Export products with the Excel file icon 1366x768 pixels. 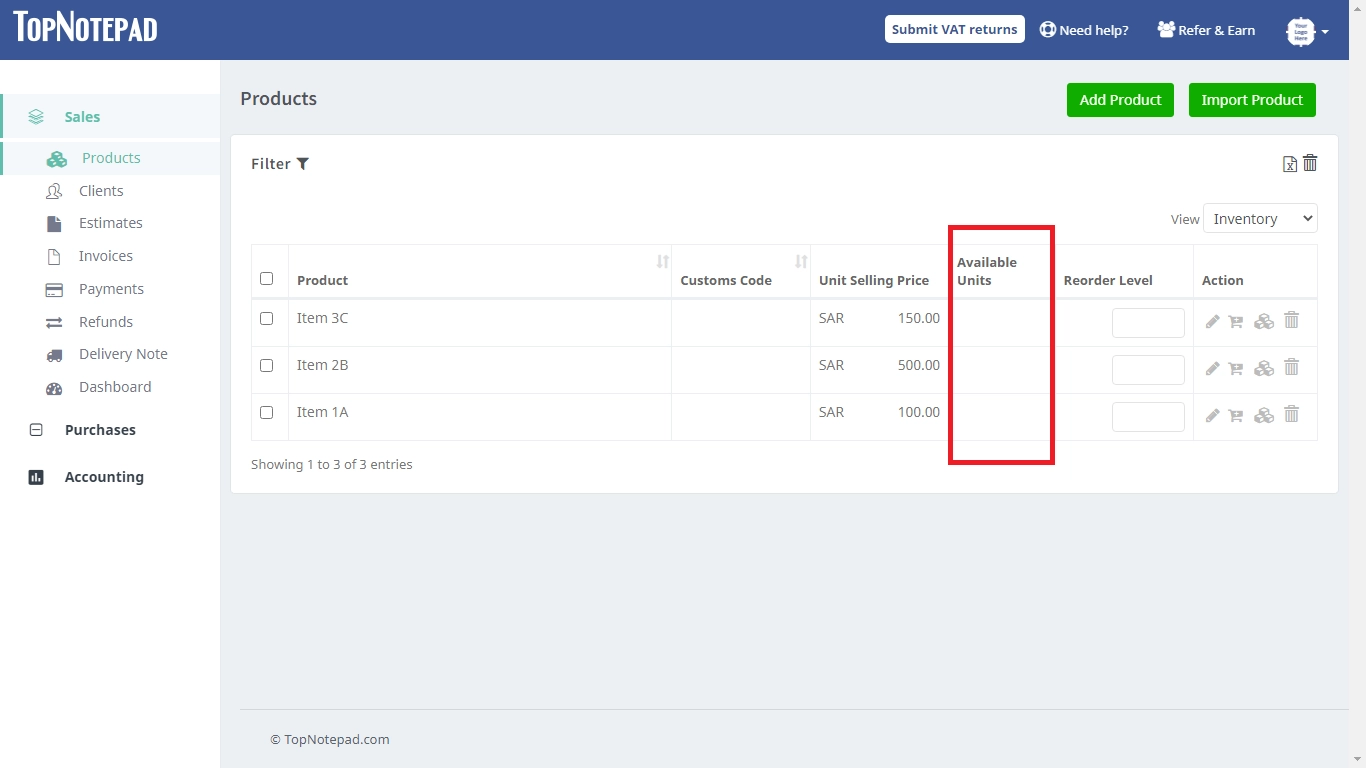pos(1289,163)
